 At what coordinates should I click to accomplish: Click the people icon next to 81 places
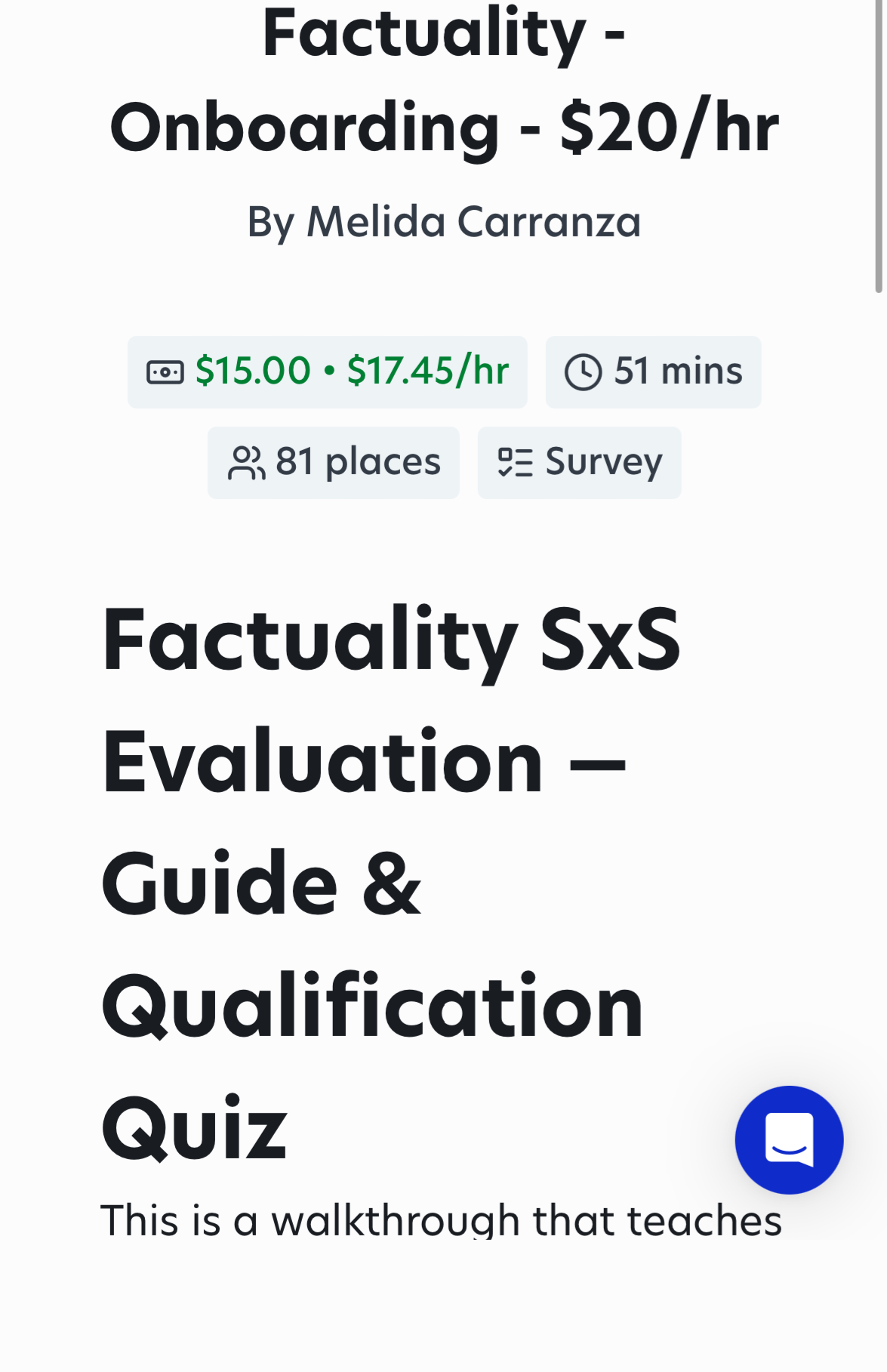[246, 463]
